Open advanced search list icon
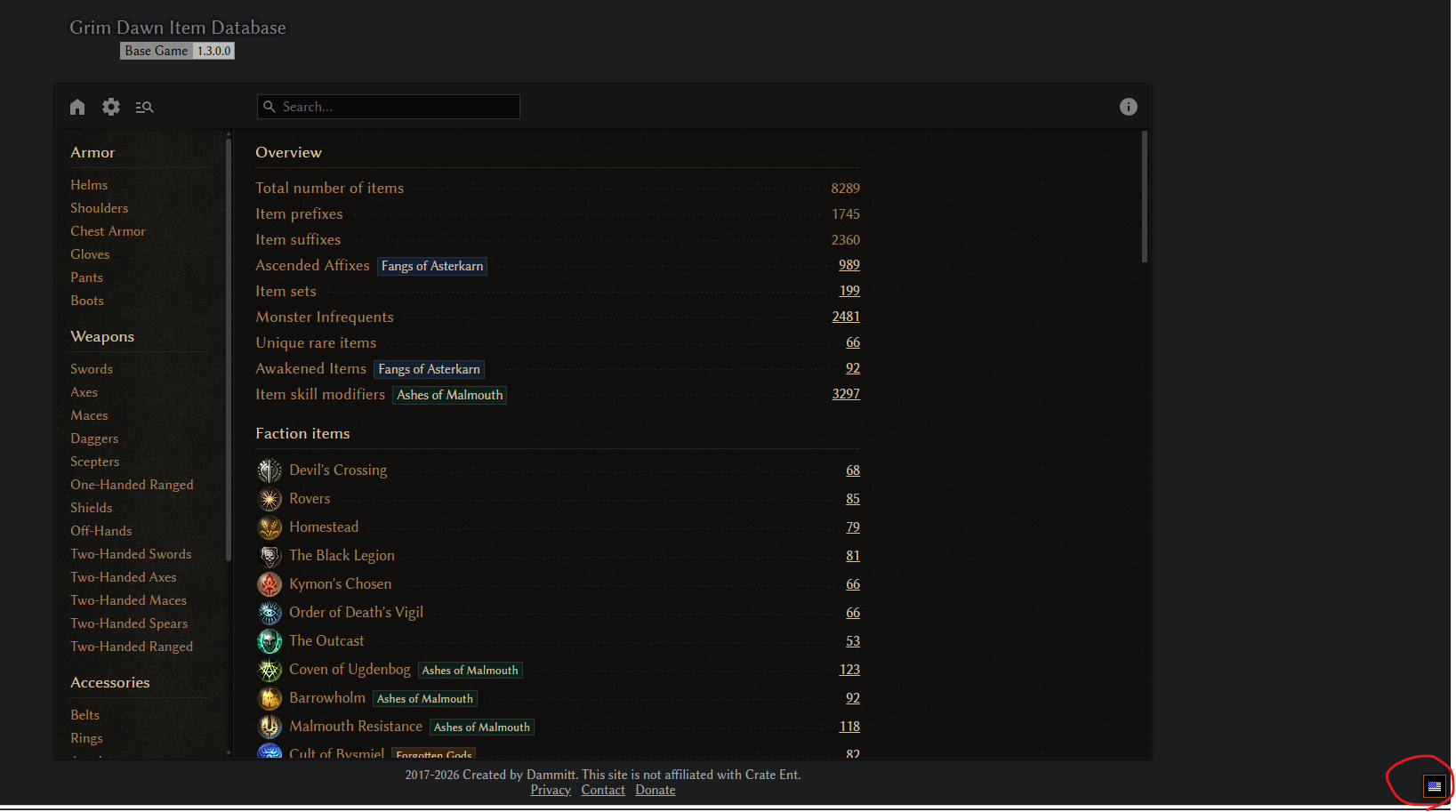 click(144, 107)
